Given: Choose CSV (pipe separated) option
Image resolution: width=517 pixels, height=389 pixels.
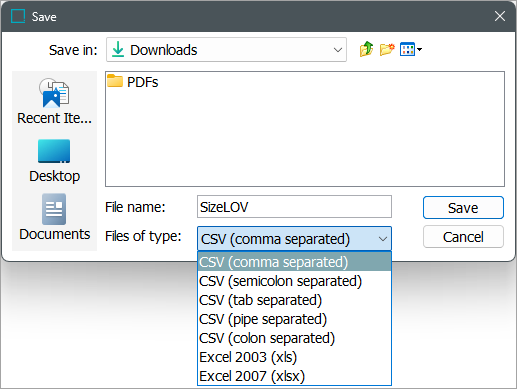Looking at the screenshot, I should pos(294,319).
